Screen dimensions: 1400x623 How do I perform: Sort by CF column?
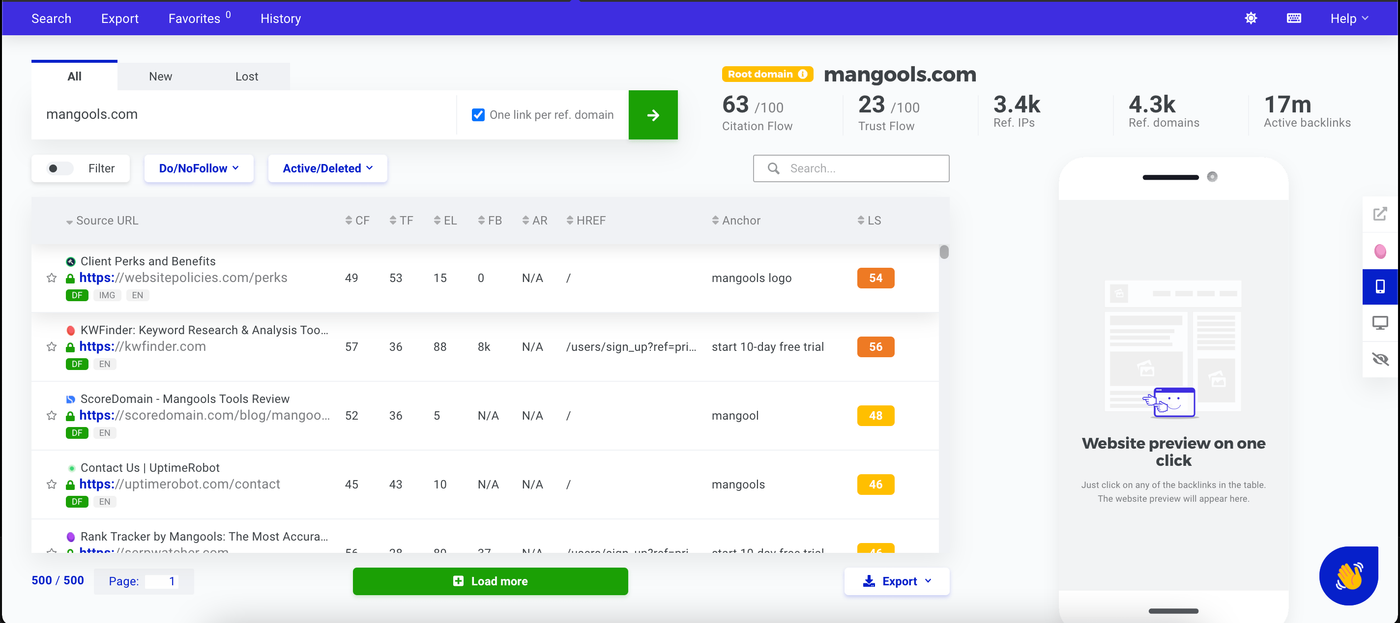(x=357, y=220)
